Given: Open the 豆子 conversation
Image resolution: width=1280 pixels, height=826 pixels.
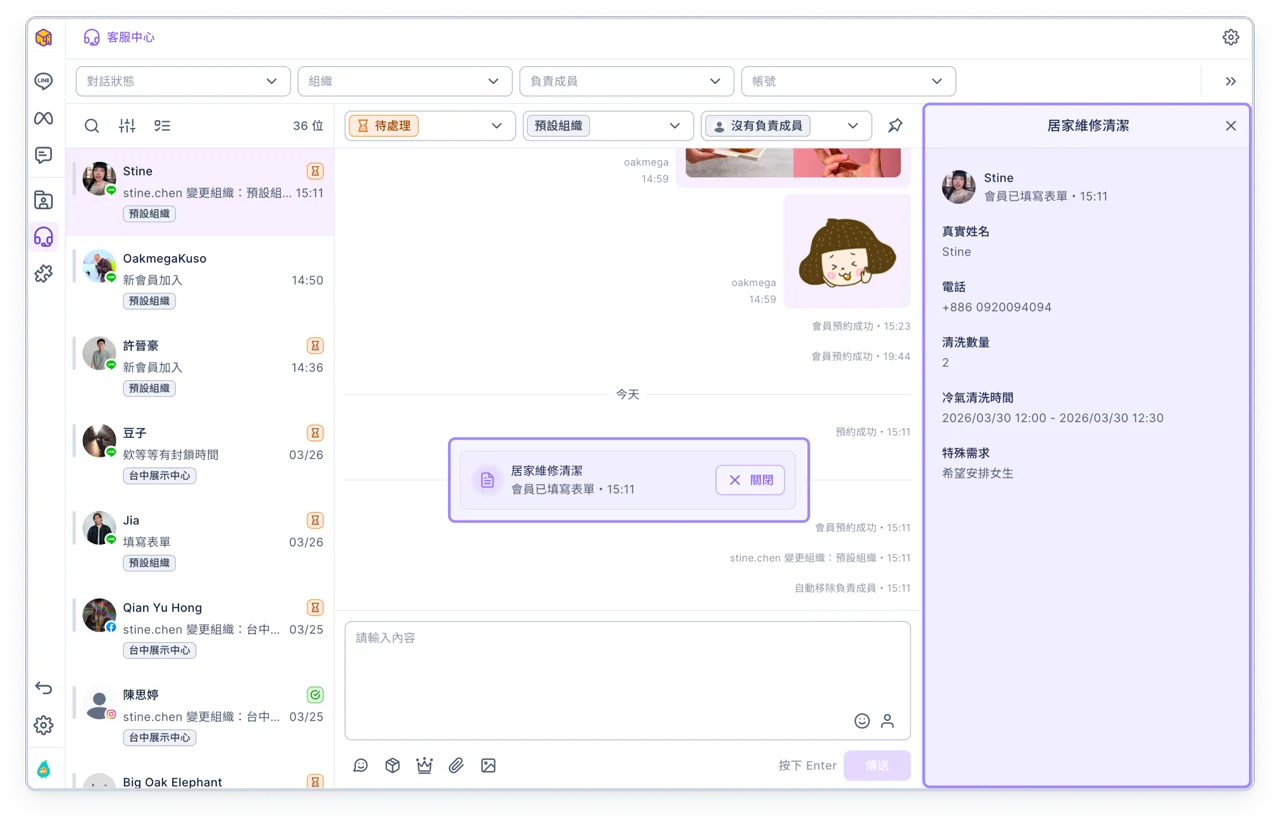Looking at the screenshot, I should pyautogui.click(x=200, y=453).
